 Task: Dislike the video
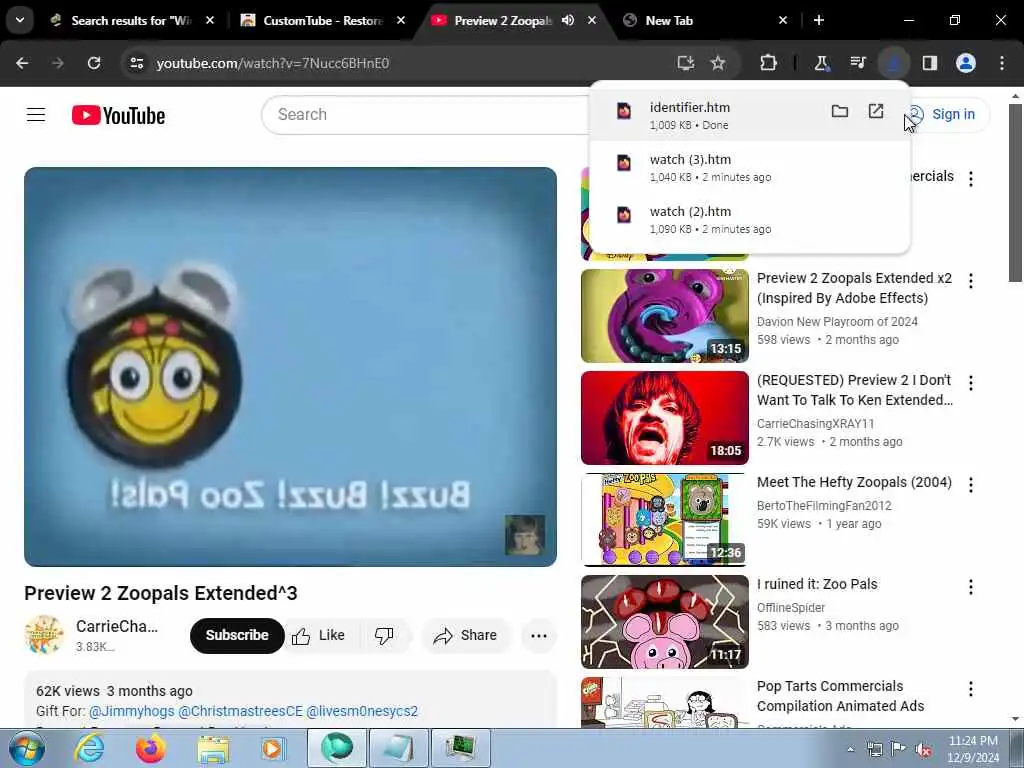[x=385, y=635]
